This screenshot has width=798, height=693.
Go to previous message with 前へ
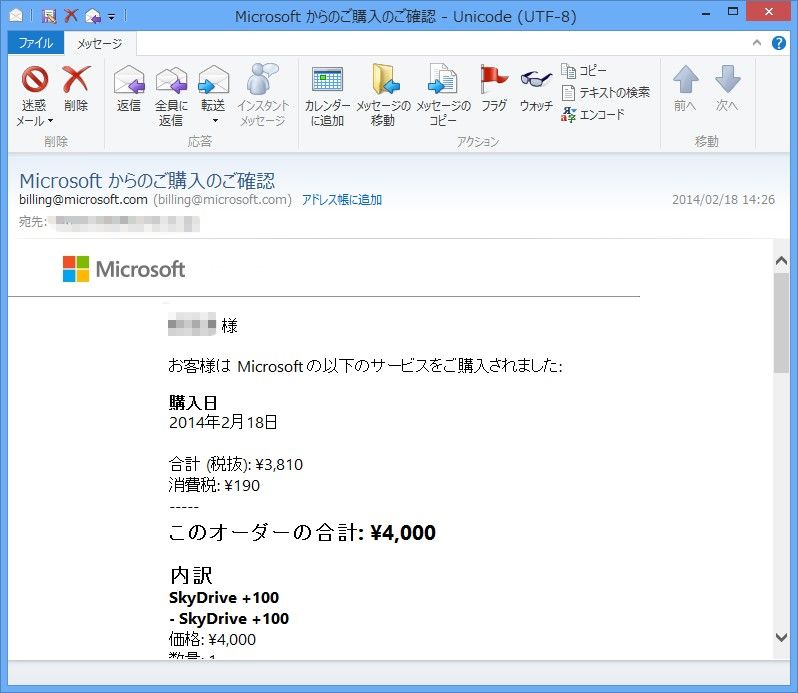(685, 88)
